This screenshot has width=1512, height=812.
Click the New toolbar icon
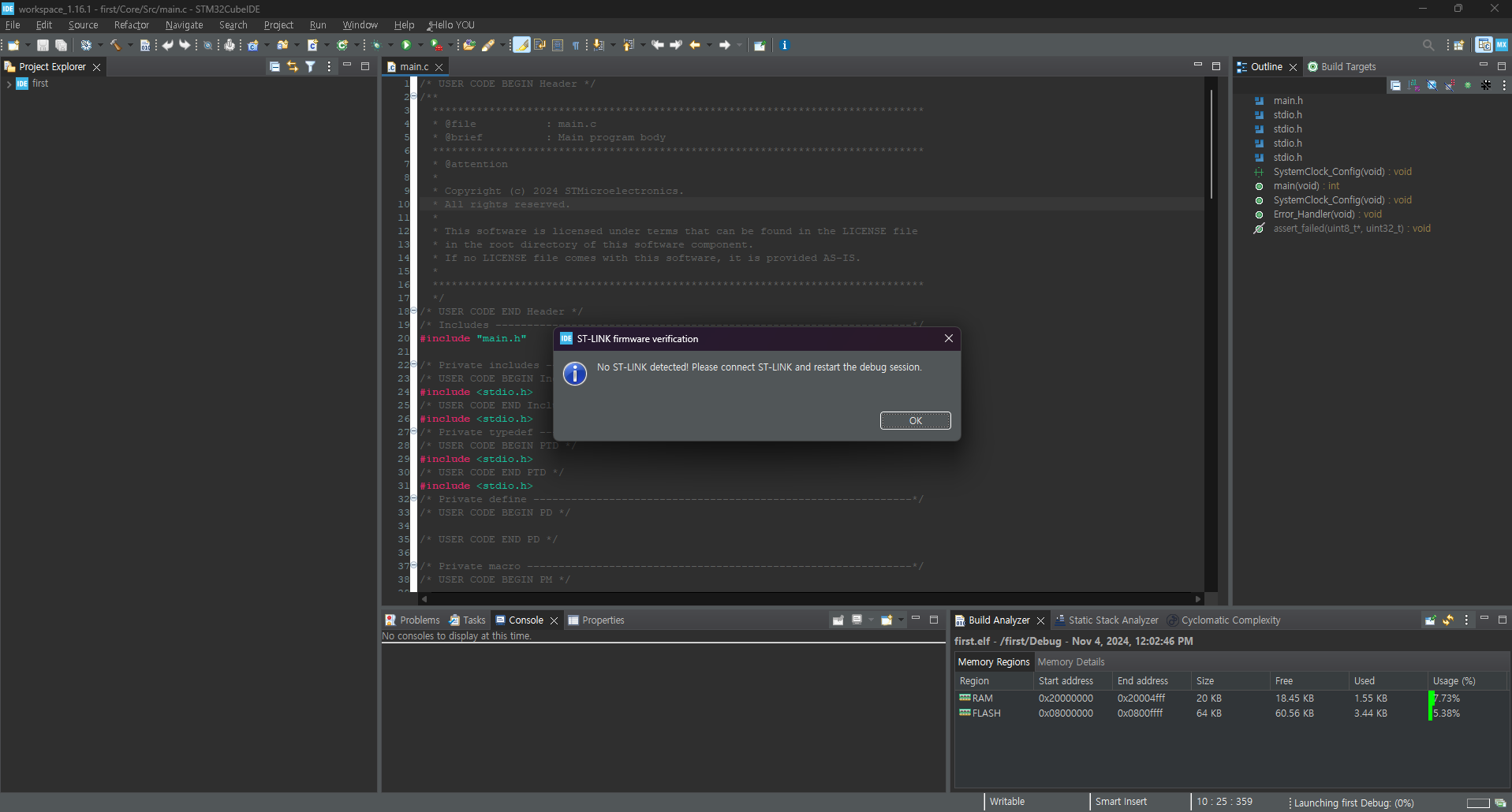tap(13, 45)
